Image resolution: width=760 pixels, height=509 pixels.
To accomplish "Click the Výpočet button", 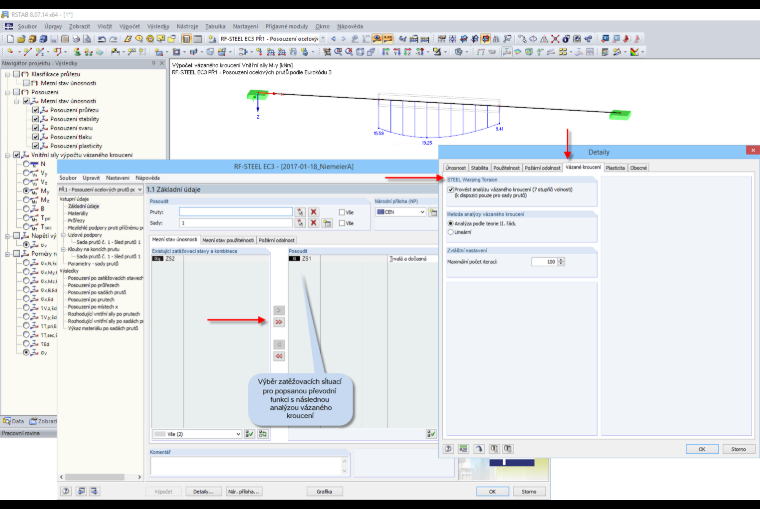I will tap(163, 491).
